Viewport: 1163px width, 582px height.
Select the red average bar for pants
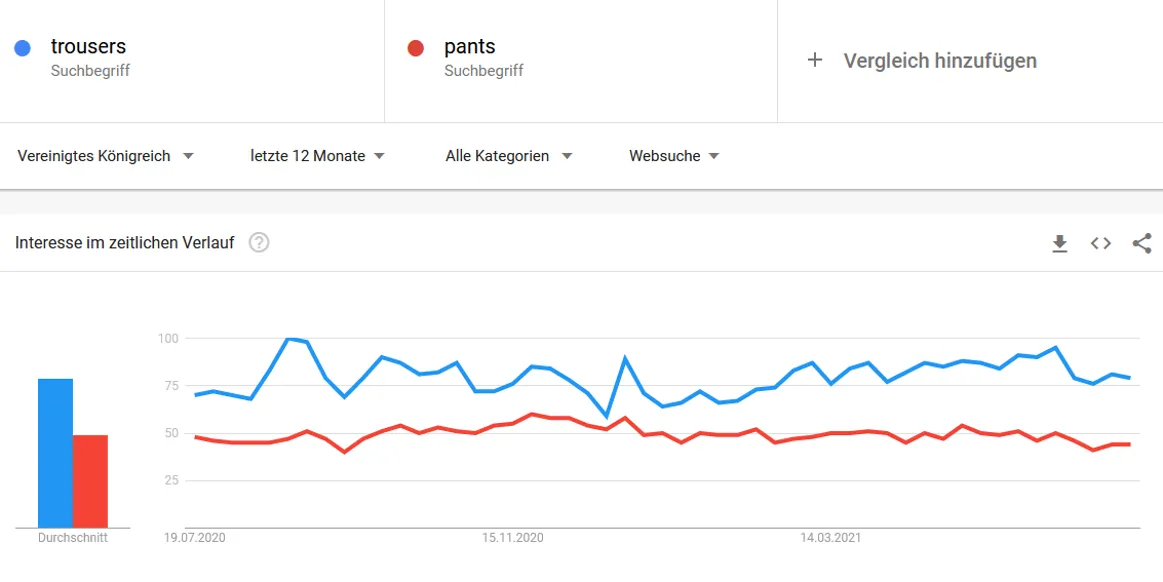coord(90,481)
